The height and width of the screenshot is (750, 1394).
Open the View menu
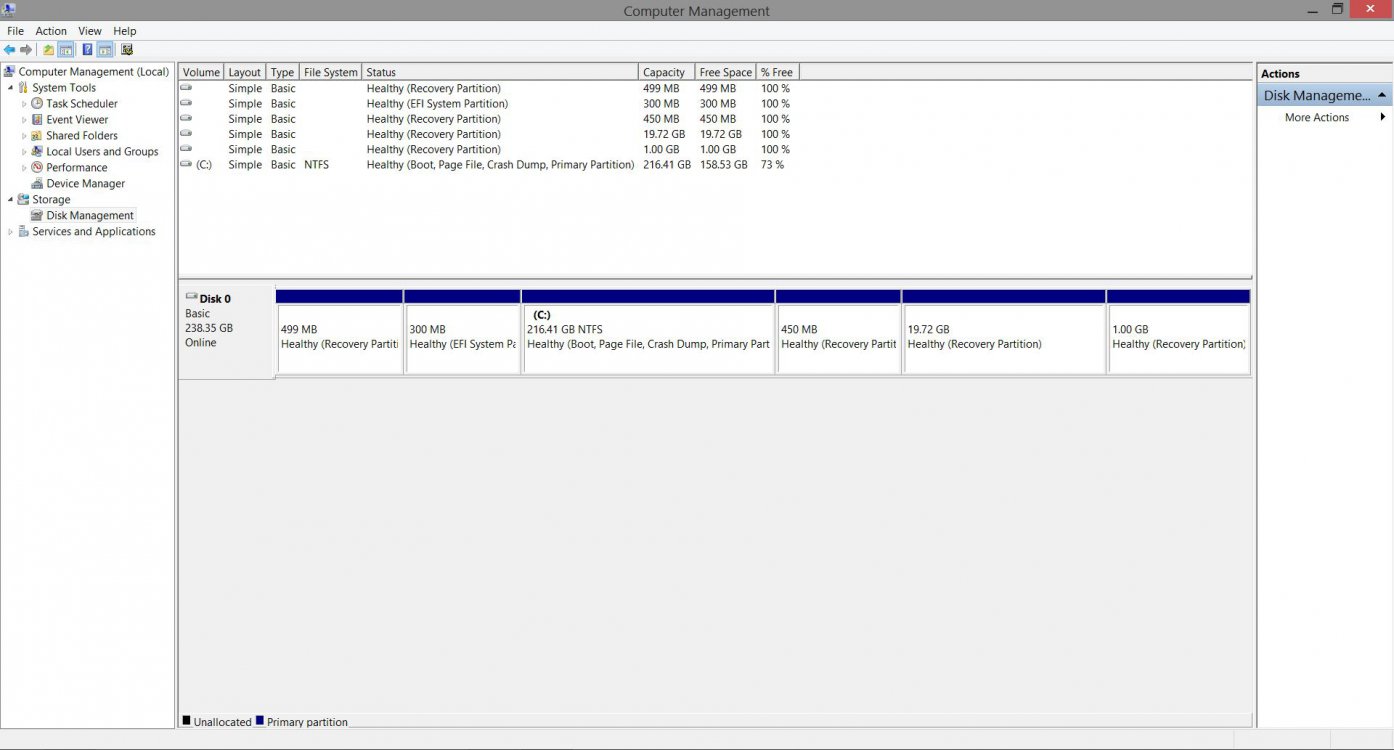point(90,31)
